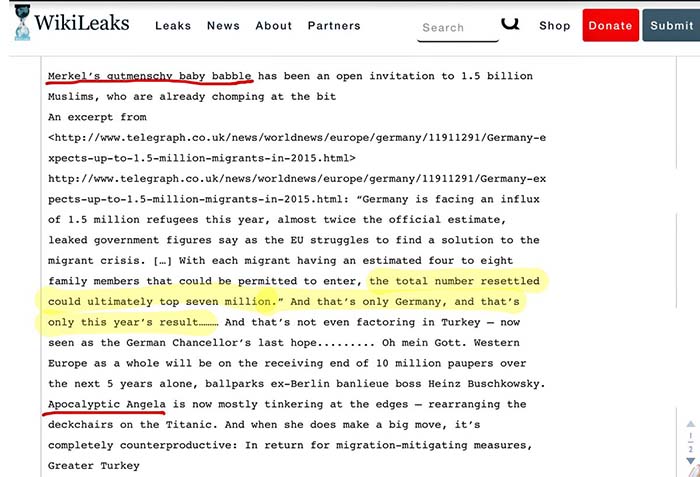Screen dimensions: 700x477
Task: Click the search magnifier icon
Action: click(510, 22)
